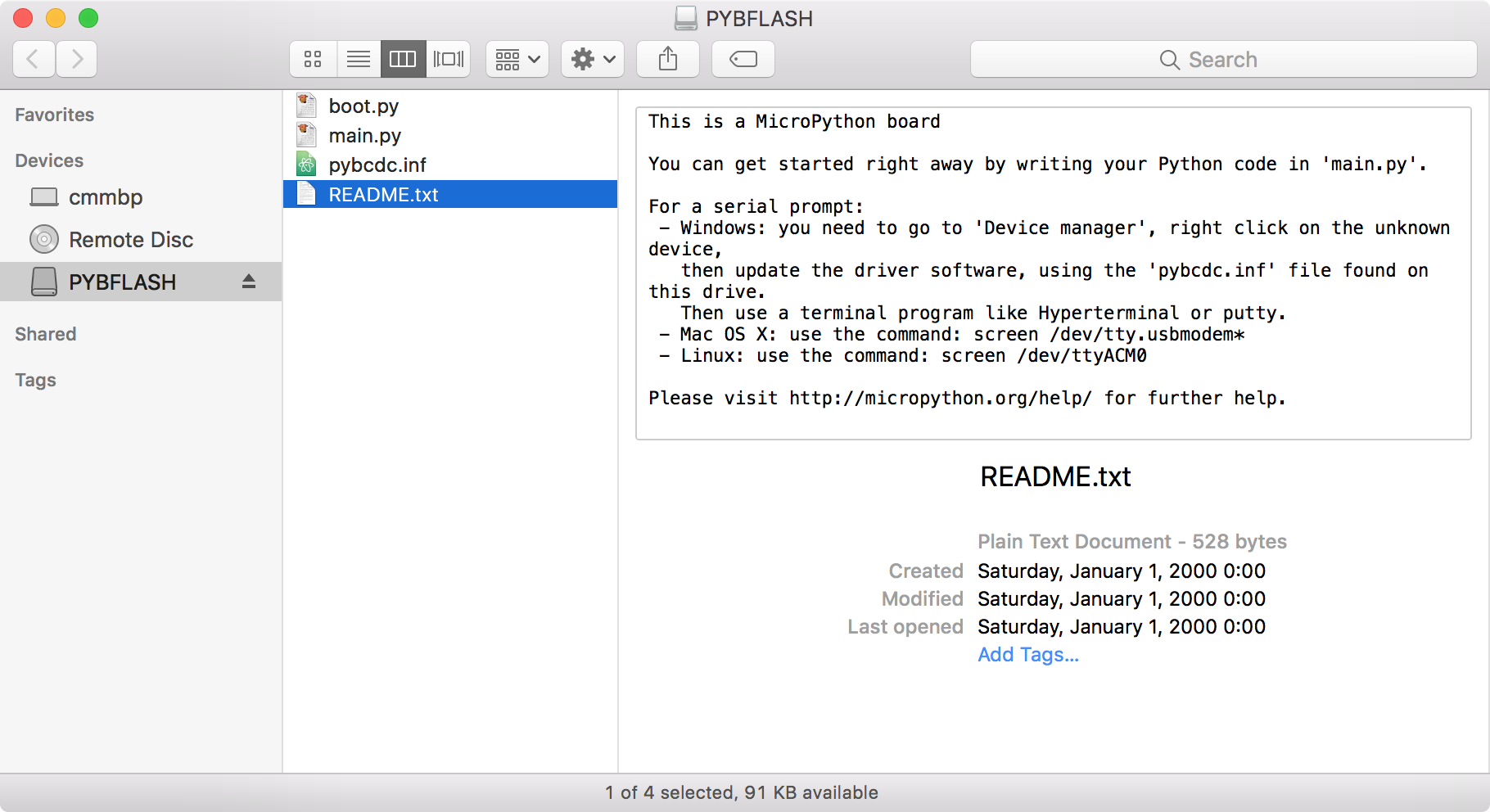Open the Action gear menu
The image size is (1490, 812).
click(x=592, y=58)
